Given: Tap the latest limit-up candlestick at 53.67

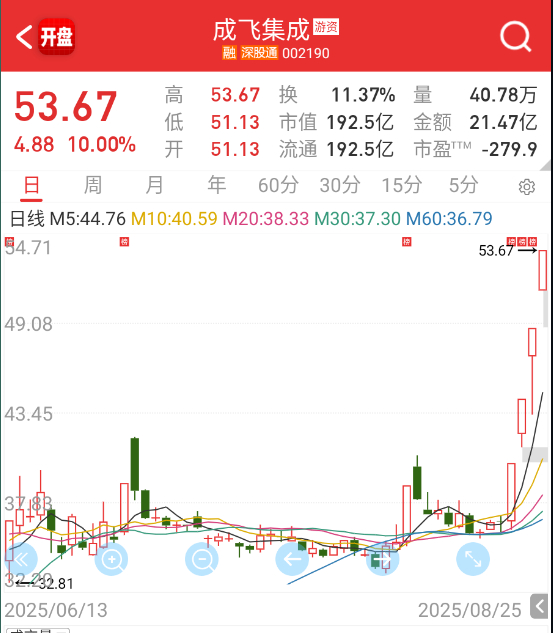Looking at the screenshot, I should pos(543,270).
